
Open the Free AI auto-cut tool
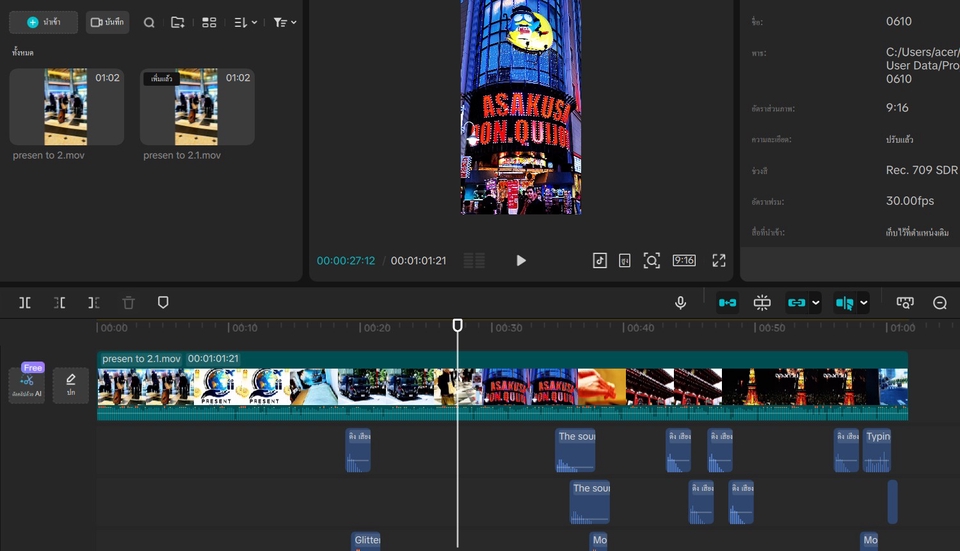click(x=27, y=384)
